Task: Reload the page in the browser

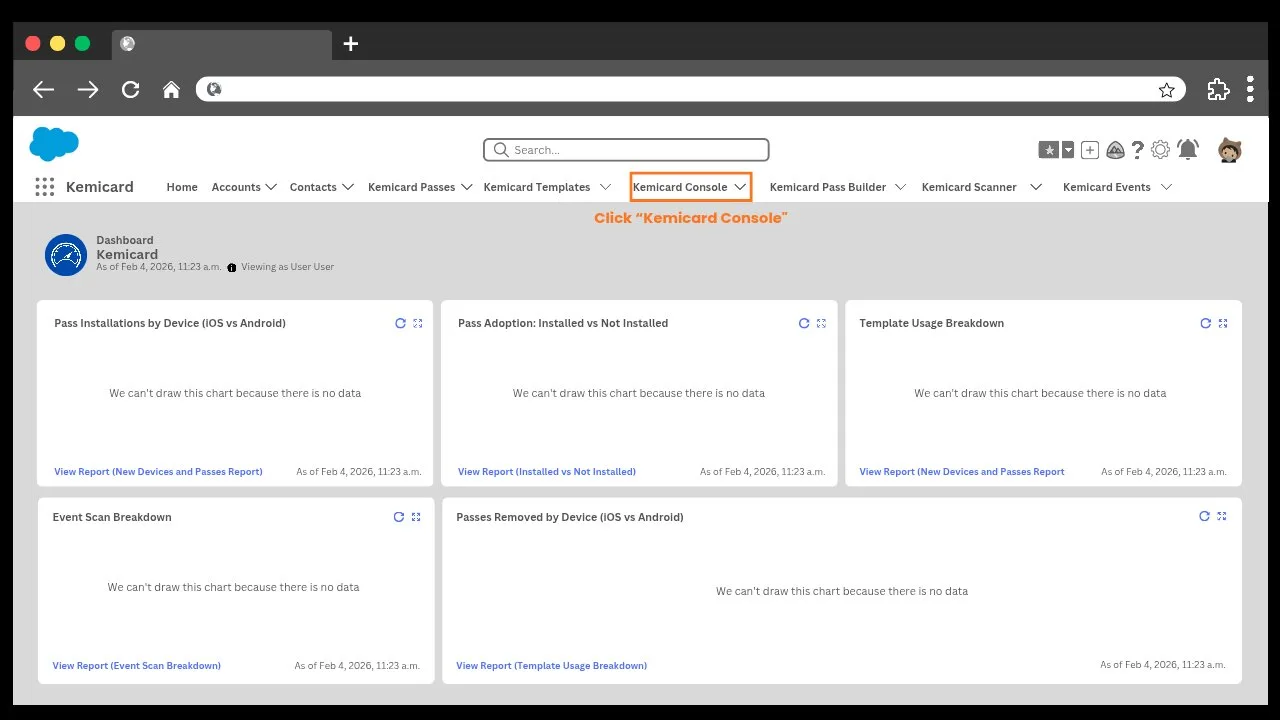Action: 130,90
